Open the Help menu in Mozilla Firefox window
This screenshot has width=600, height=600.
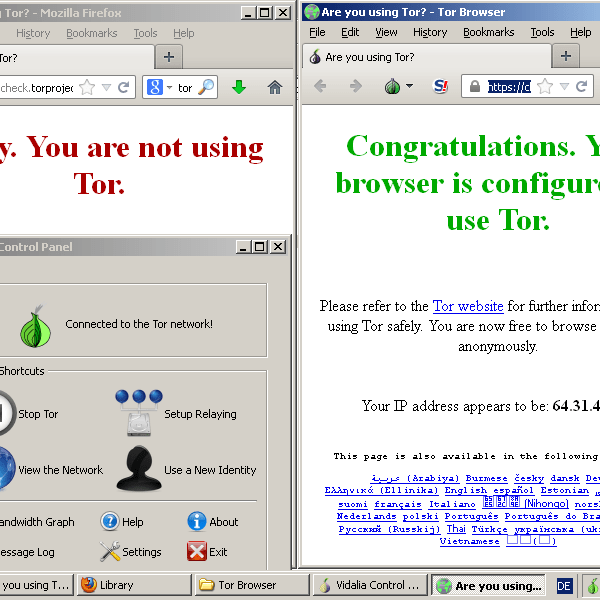tap(184, 33)
